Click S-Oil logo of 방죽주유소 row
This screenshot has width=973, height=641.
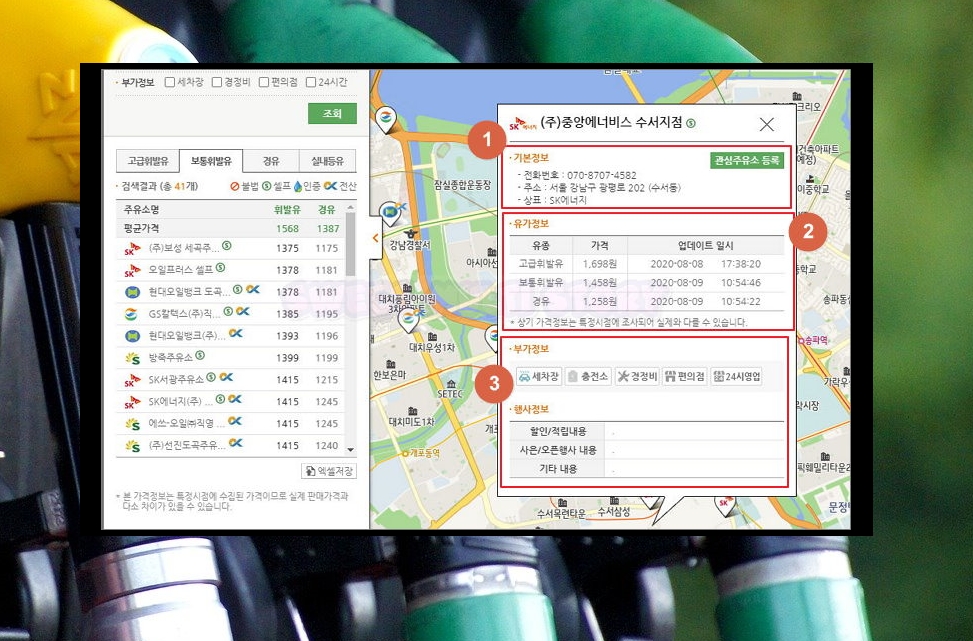click(x=132, y=358)
